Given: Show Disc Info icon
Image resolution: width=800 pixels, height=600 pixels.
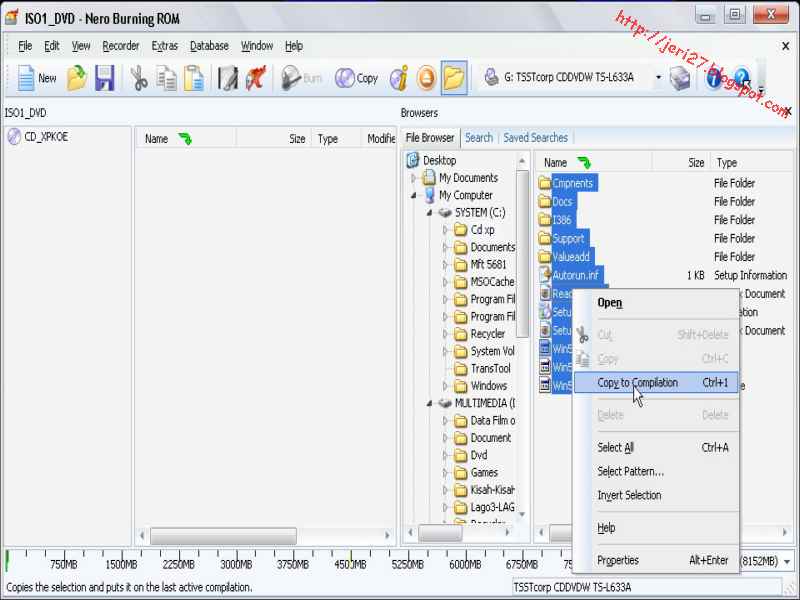Looking at the screenshot, I should coord(399,78).
